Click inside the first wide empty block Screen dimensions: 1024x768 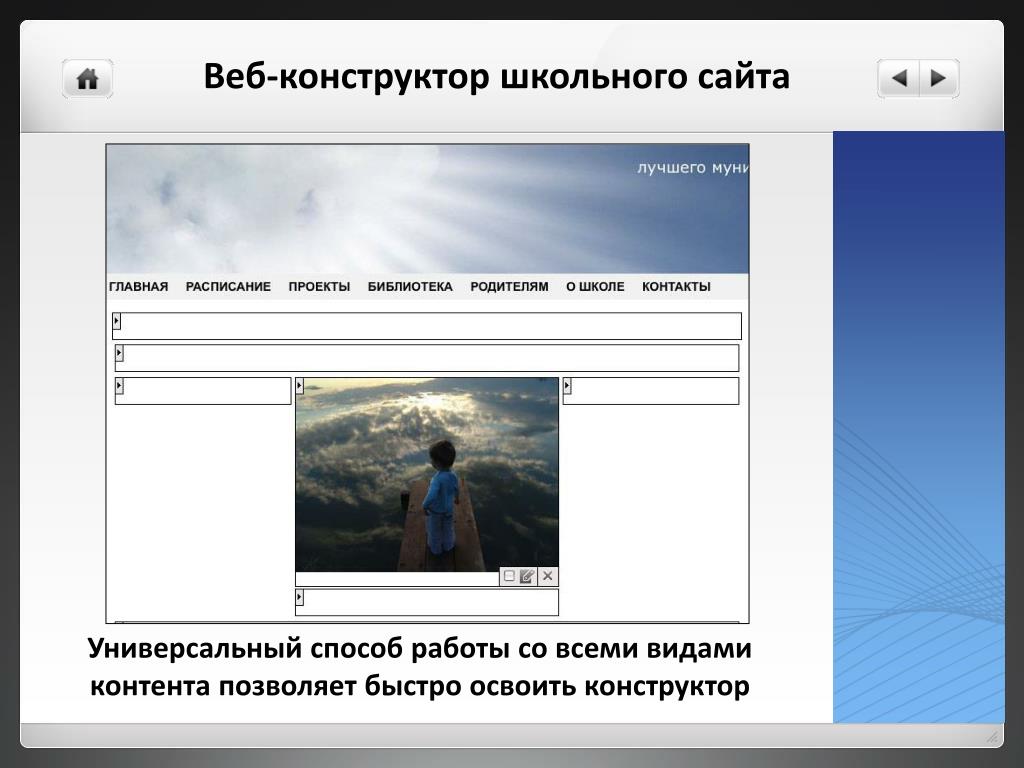(427, 326)
